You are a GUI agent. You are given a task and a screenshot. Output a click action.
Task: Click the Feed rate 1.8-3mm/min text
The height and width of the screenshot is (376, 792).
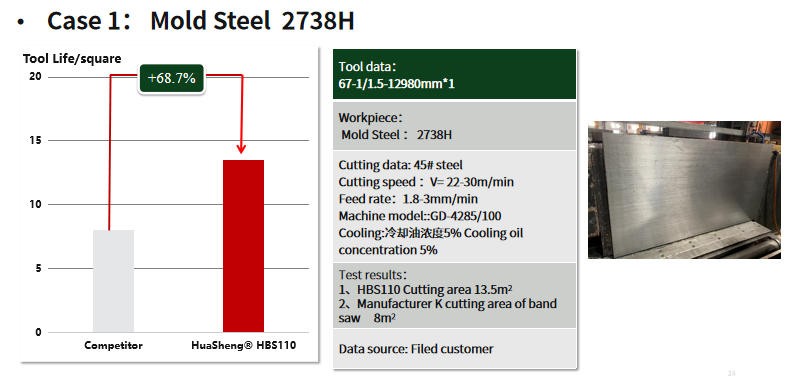[x=408, y=199]
